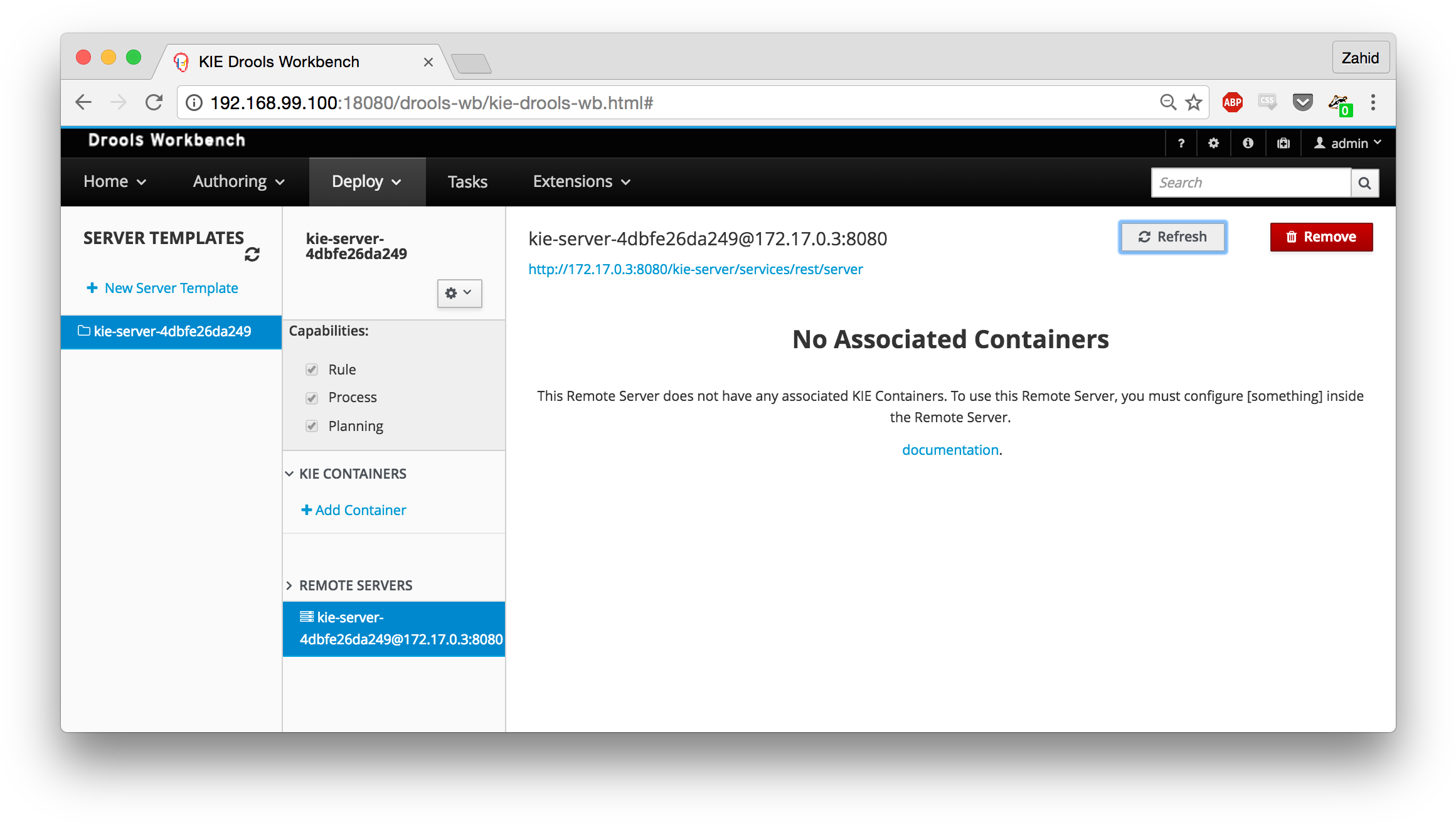Toggle the Rule capability checkbox
1456x825 pixels.
click(312, 370)
